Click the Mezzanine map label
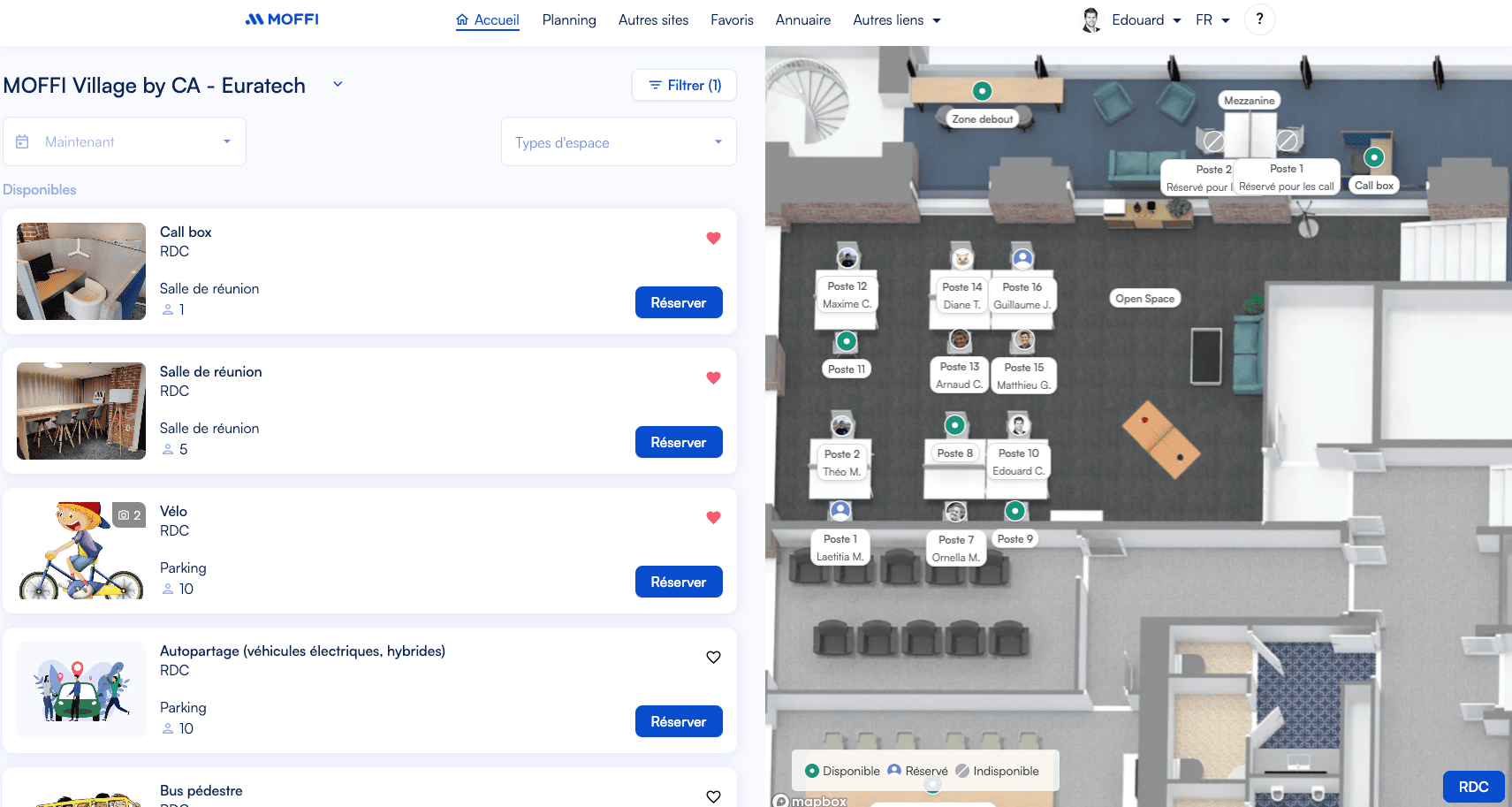This screenshot has height=807, width=1512. click(x=1249, y=101)
